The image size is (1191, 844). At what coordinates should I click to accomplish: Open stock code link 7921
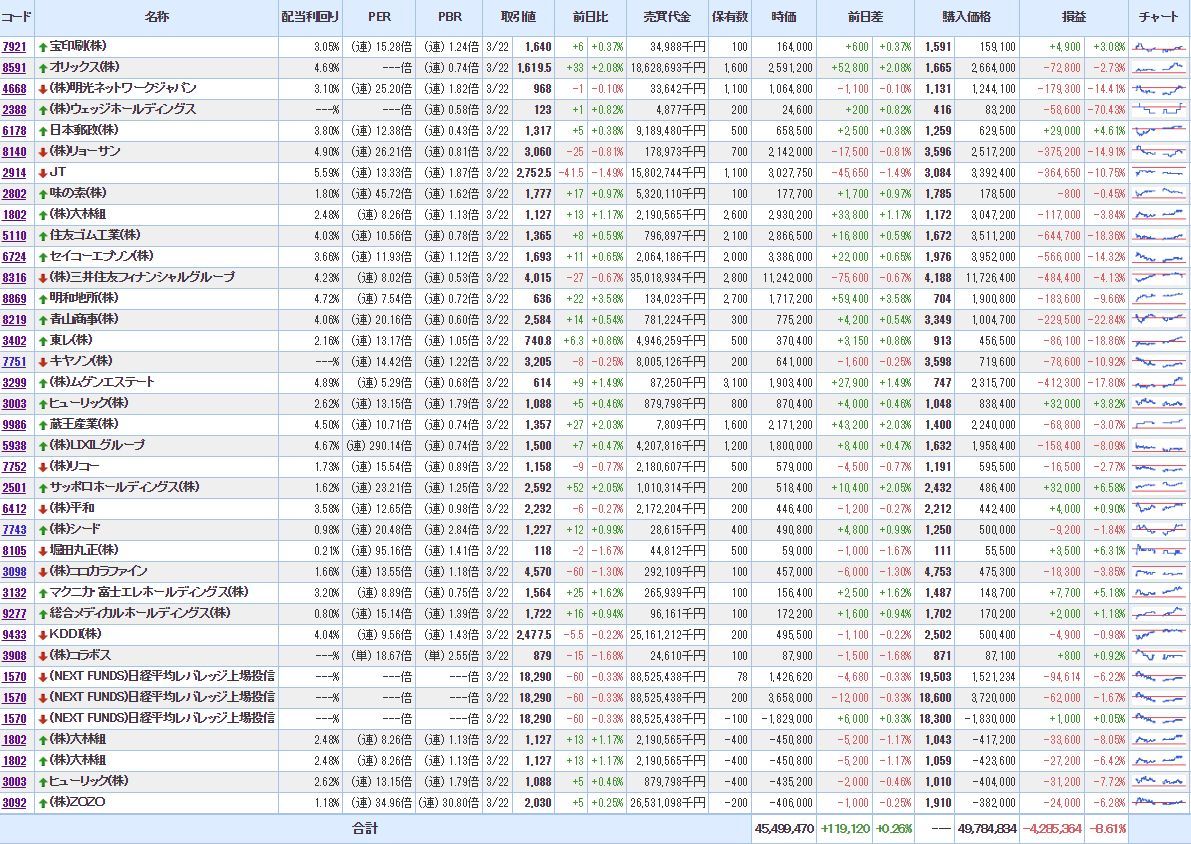(14, 46)
